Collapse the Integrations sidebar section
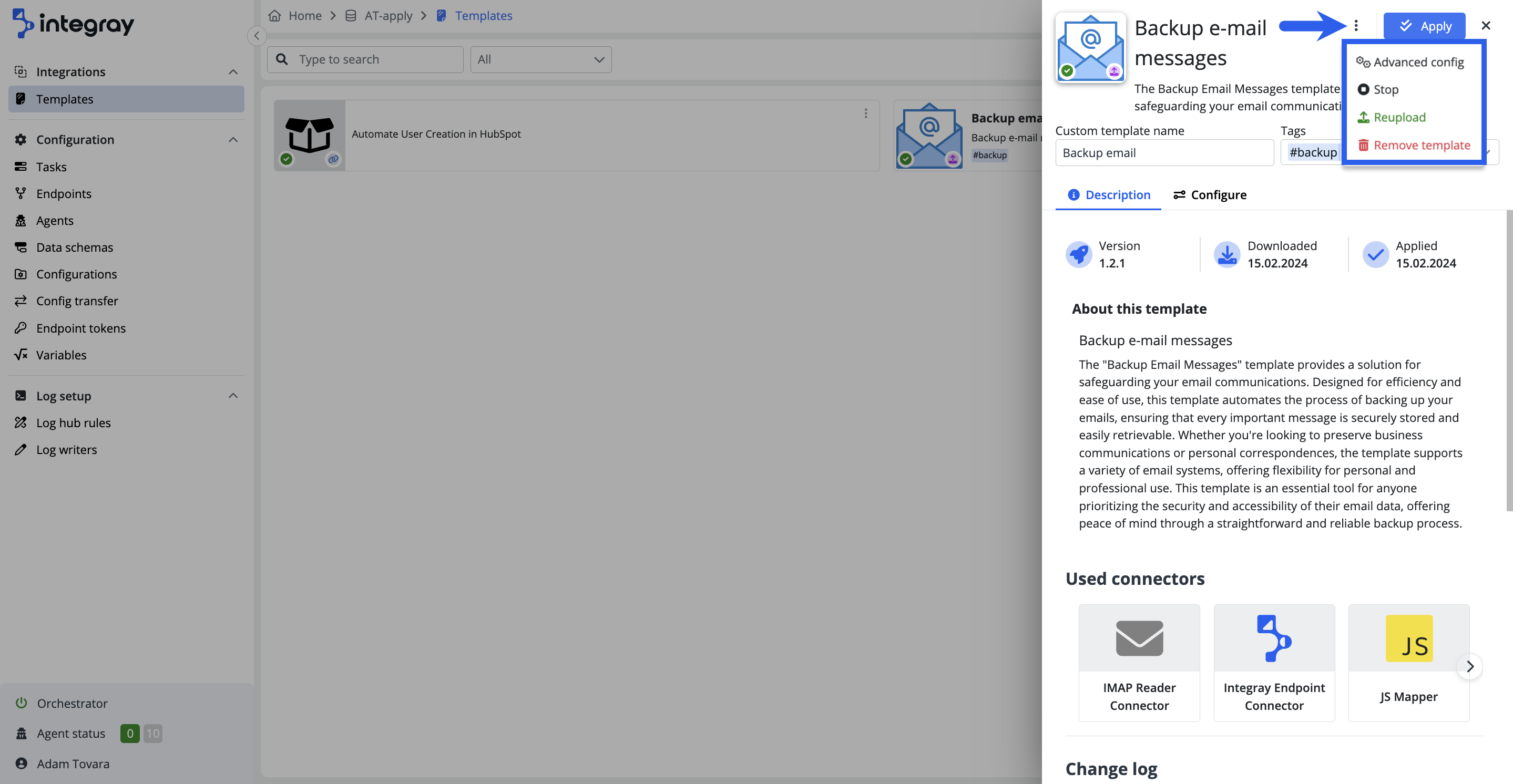1513x784 pixels. click(x=232, y=71)
